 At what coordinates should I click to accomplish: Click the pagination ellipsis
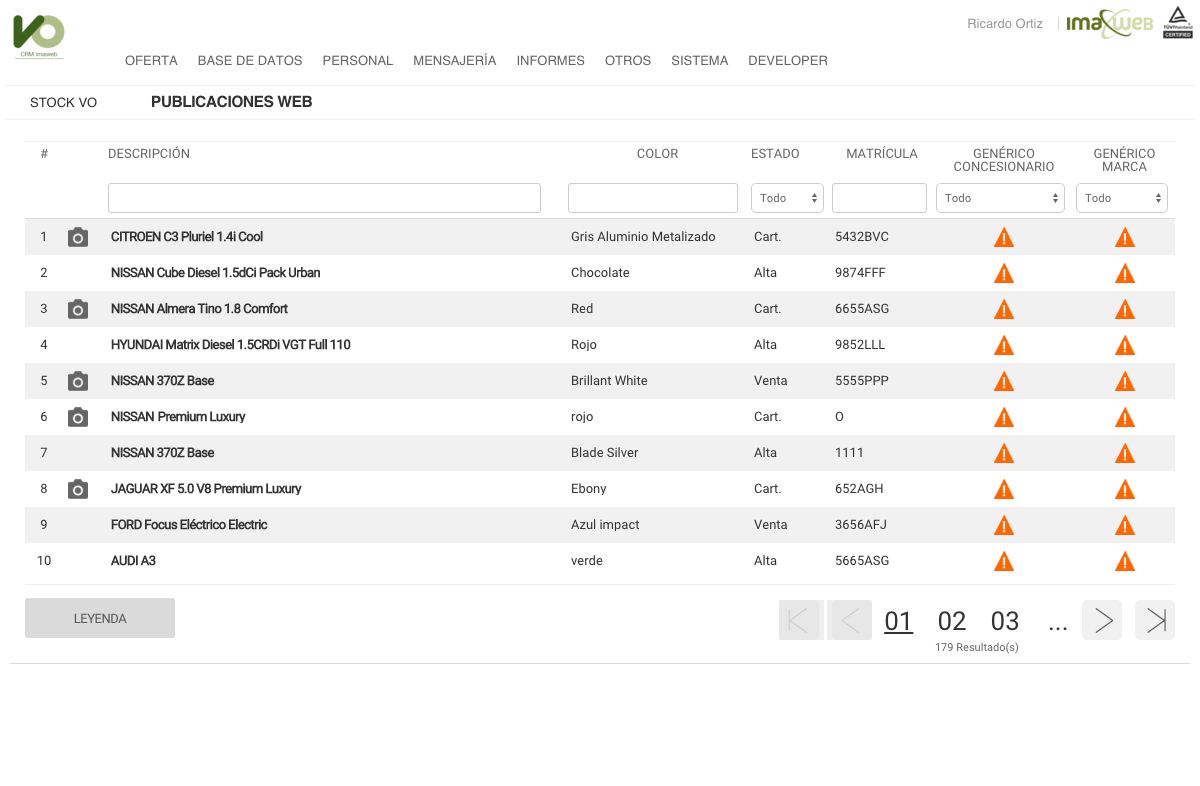[1058, 626]
